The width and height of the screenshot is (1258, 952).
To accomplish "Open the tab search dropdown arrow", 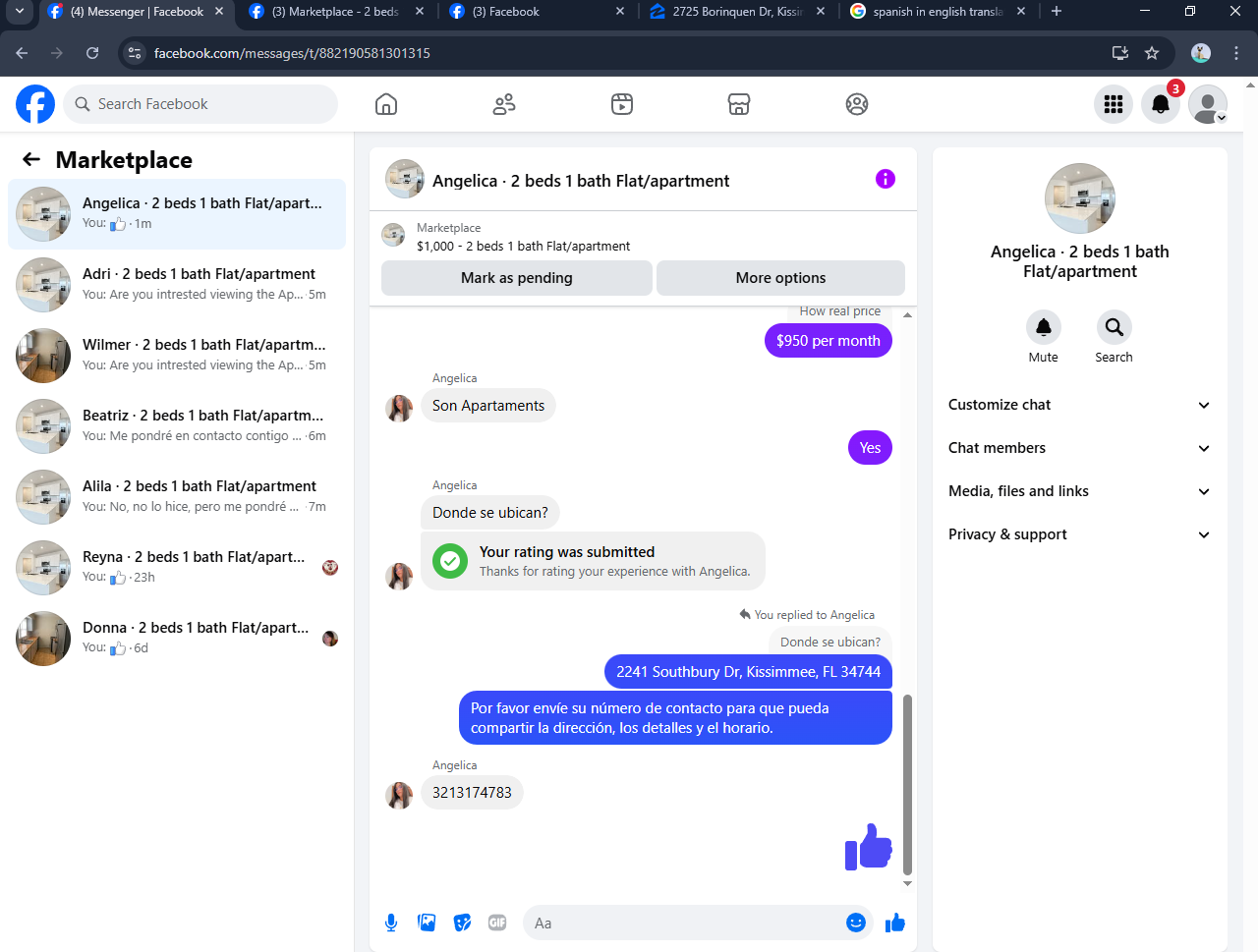I will click(20, 12).
